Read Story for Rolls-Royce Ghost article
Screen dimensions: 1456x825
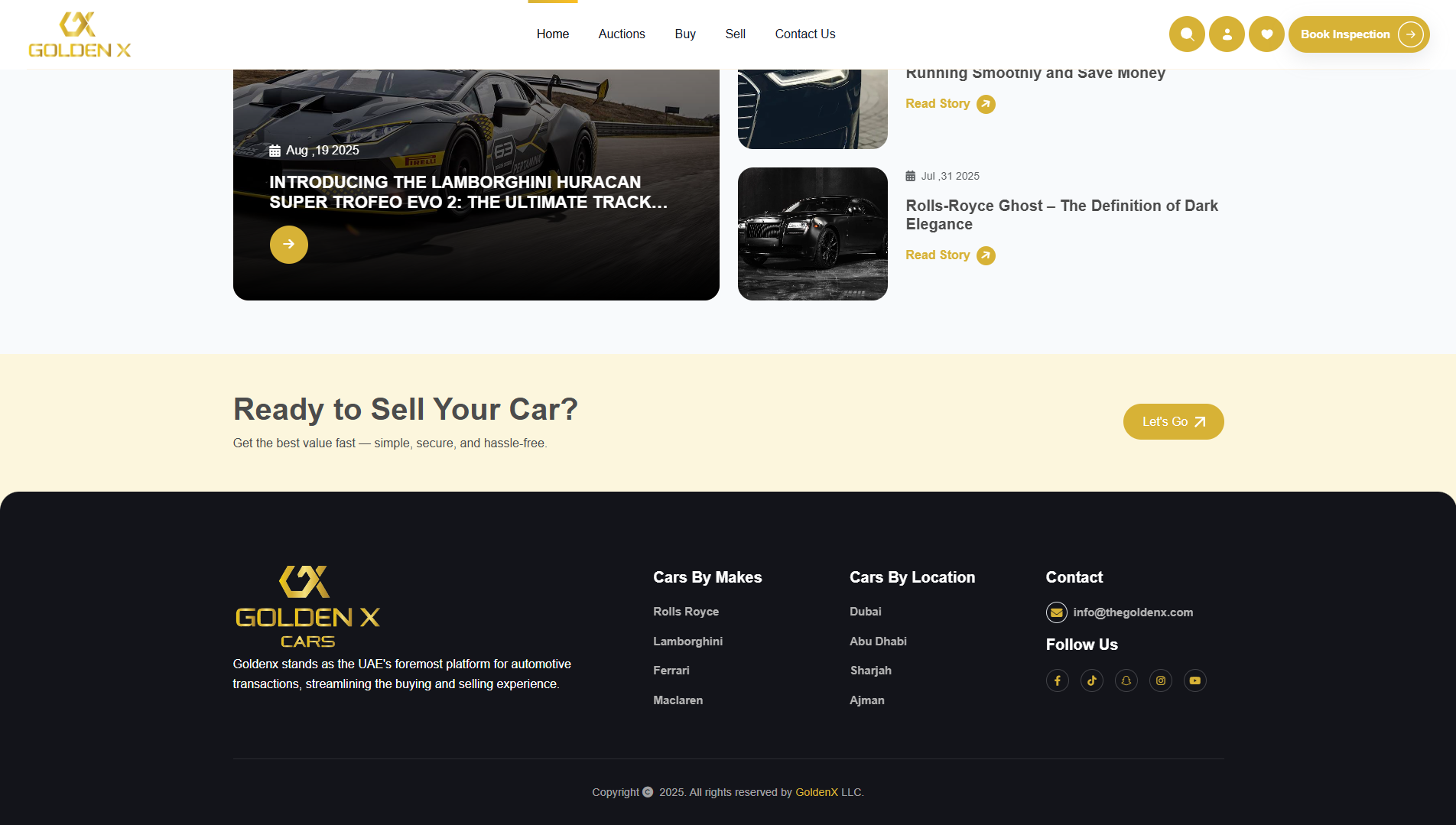951,255
